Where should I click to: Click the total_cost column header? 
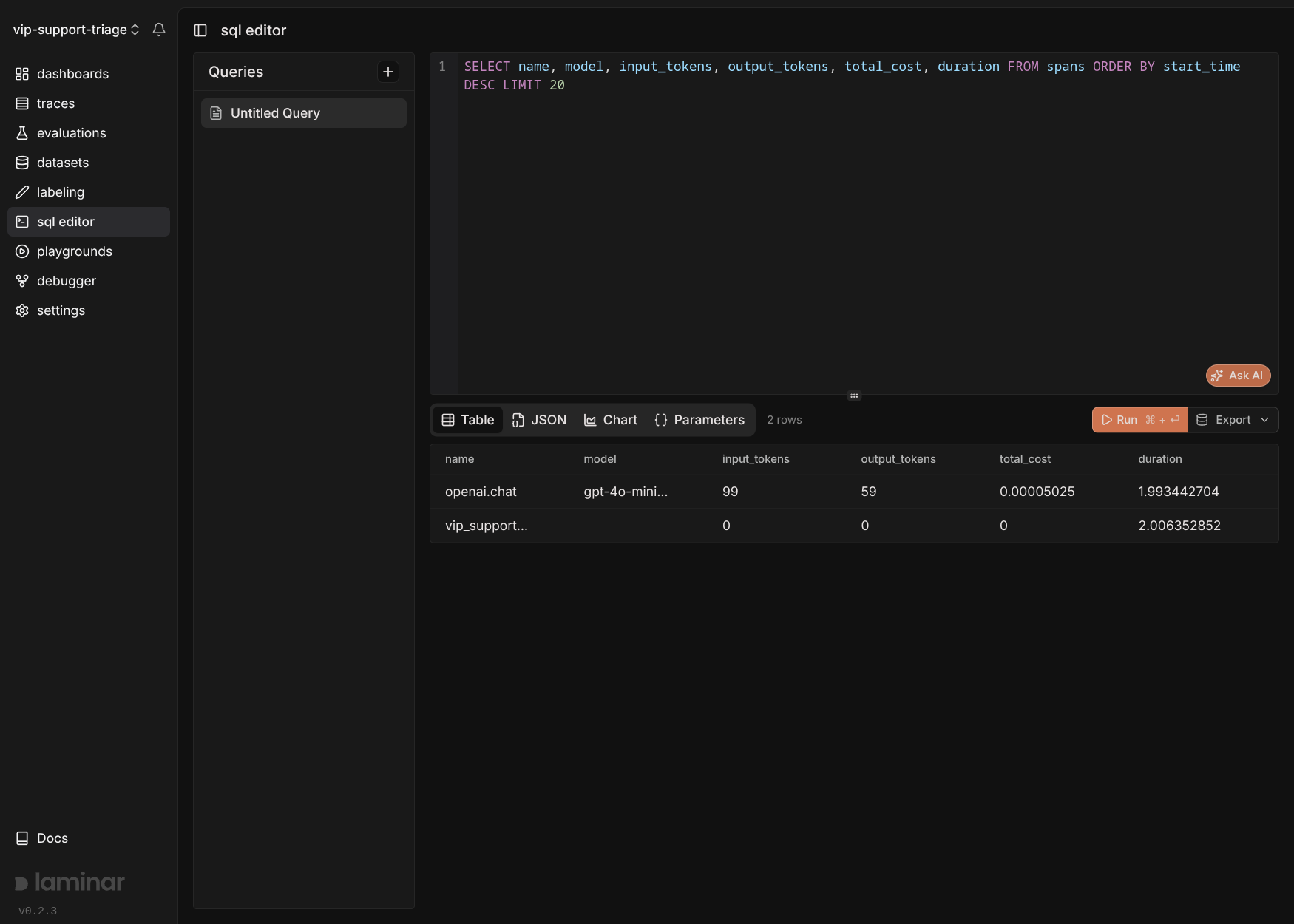1025,459
